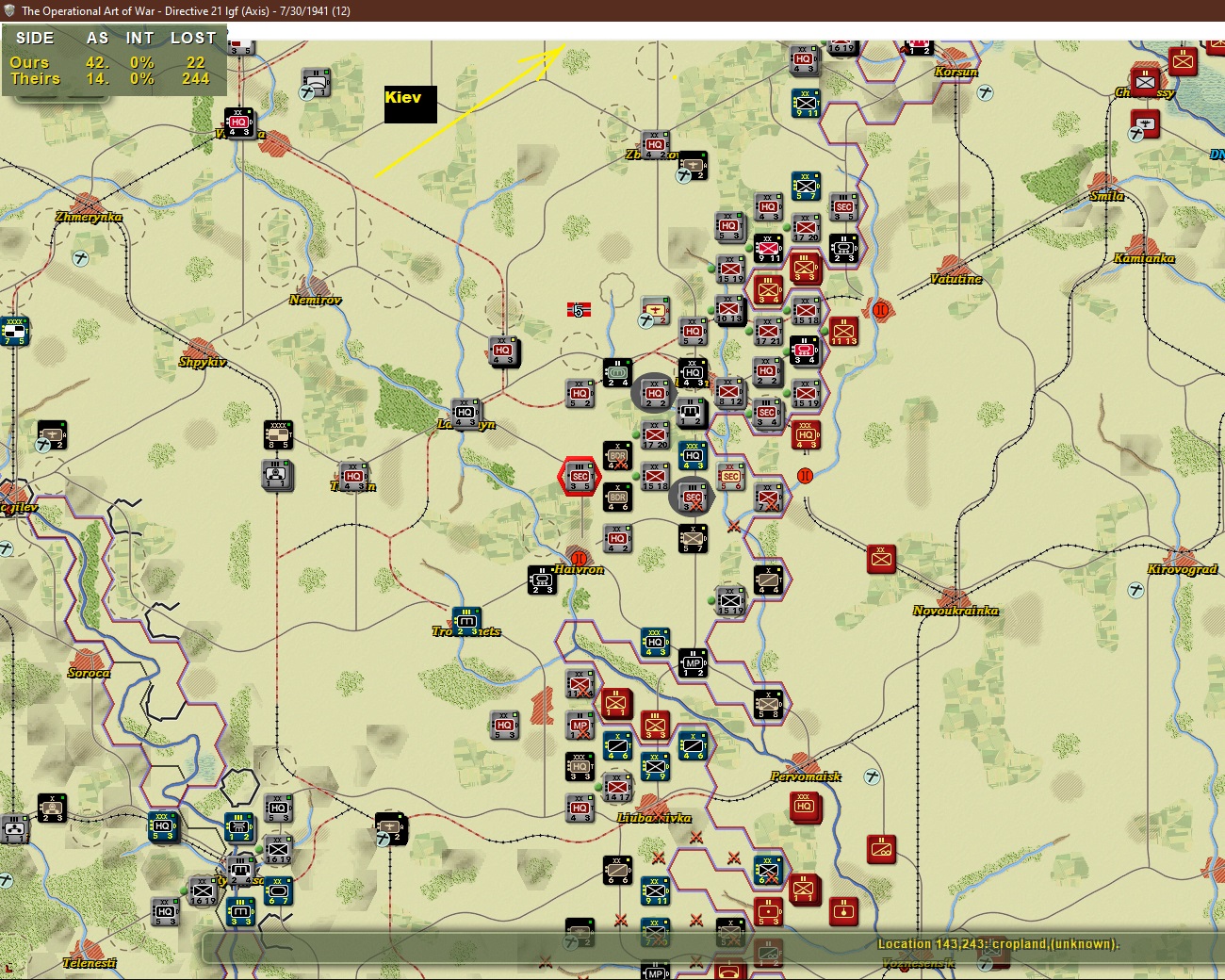Select the red XXX HQ stack below Pervomaisk
Viewport: 1225px width, 980px height.
tap(806, 808)
